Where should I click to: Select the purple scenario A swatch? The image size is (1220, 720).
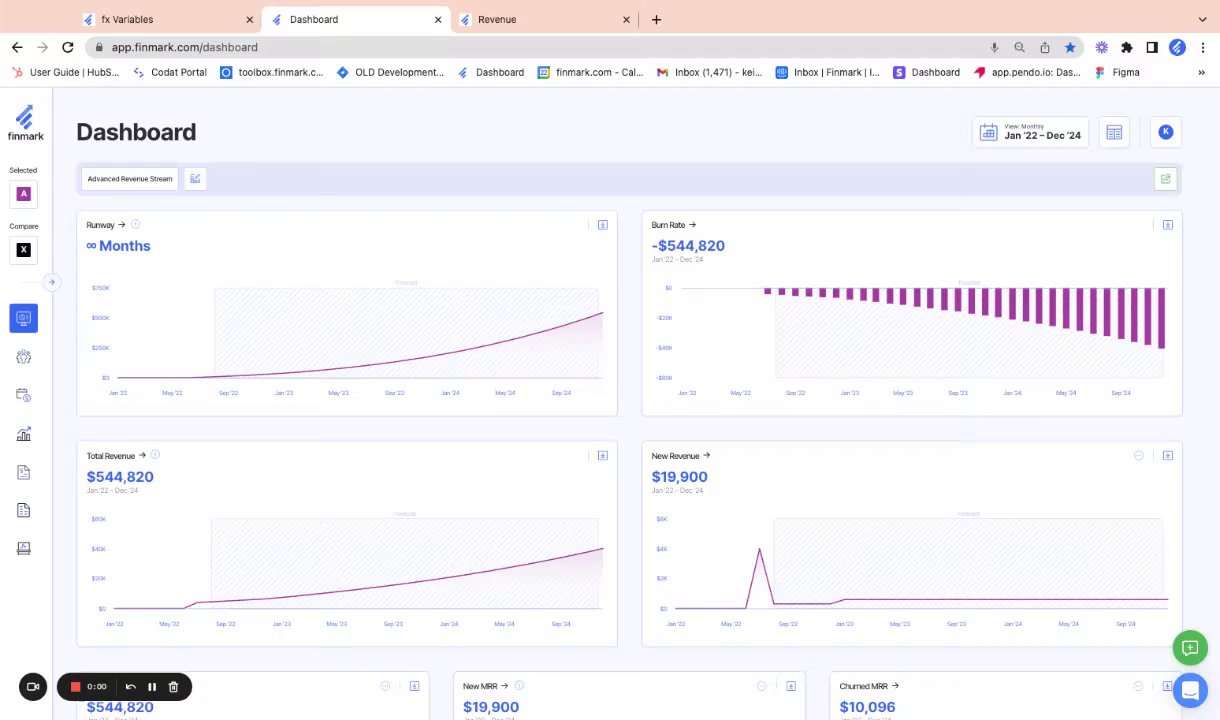click(24, 194)
